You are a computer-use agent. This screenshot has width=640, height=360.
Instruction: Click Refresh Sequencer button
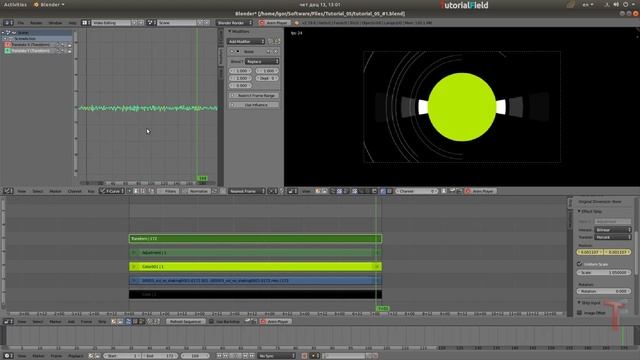[185, 322]
